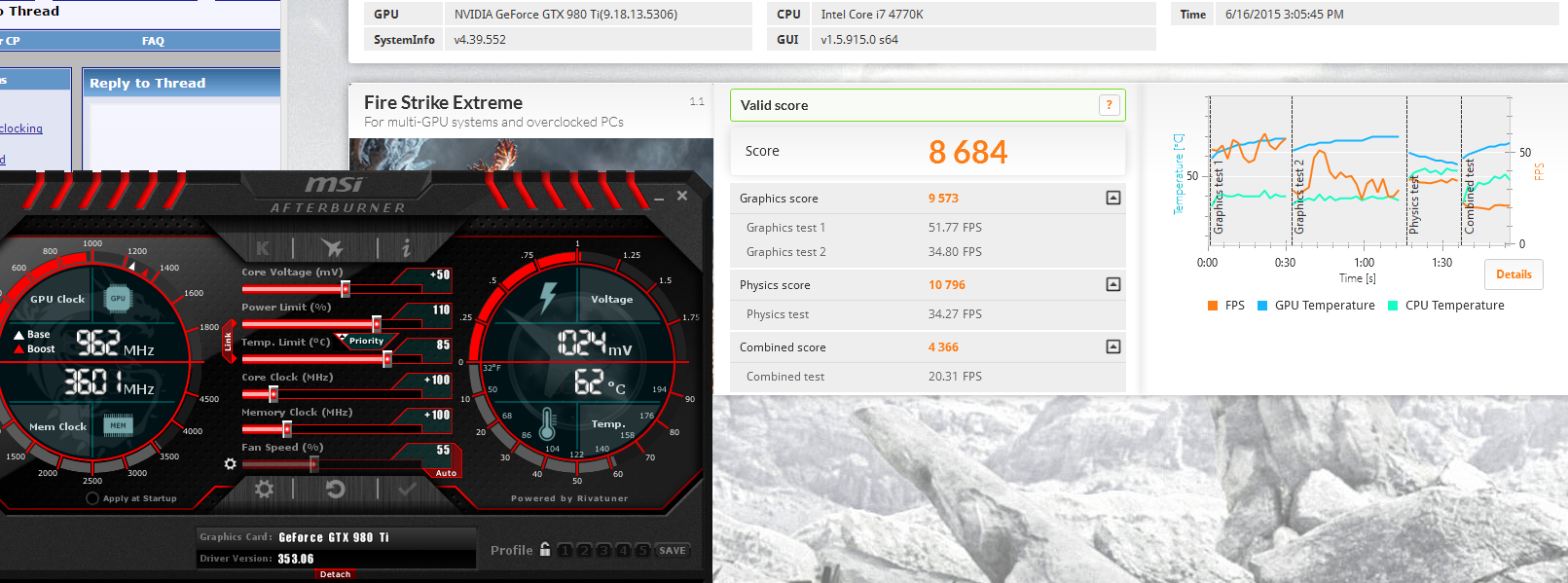The height and width of the screenshot is (583, 1568).
Task: Click the thermometer temperature icon
Action: click(x=548, y=424)
